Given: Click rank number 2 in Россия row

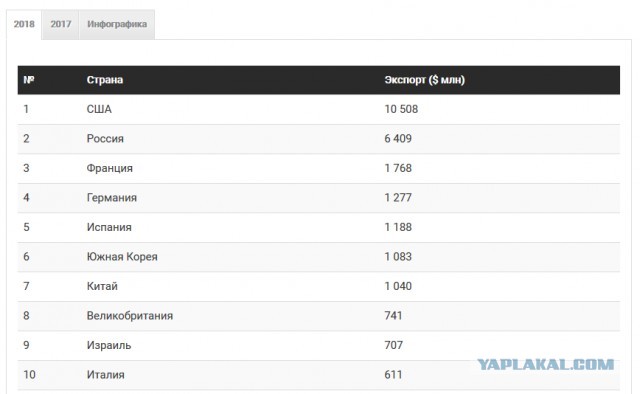Looking at the screenshot, I should point(26,139).
